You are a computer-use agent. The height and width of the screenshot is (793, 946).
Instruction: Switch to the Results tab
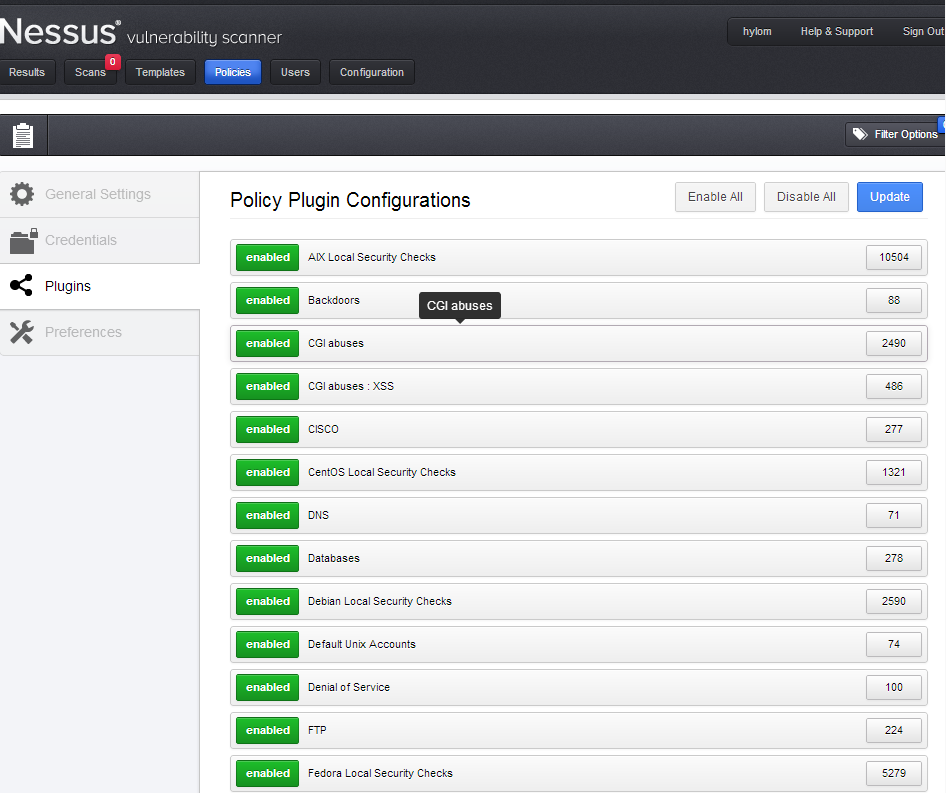click(x=27, y=72)
